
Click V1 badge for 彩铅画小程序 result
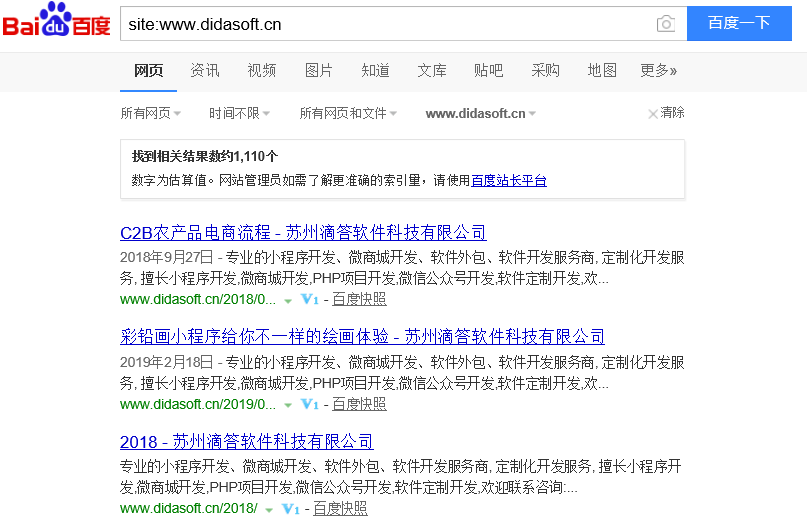[310, 404]
